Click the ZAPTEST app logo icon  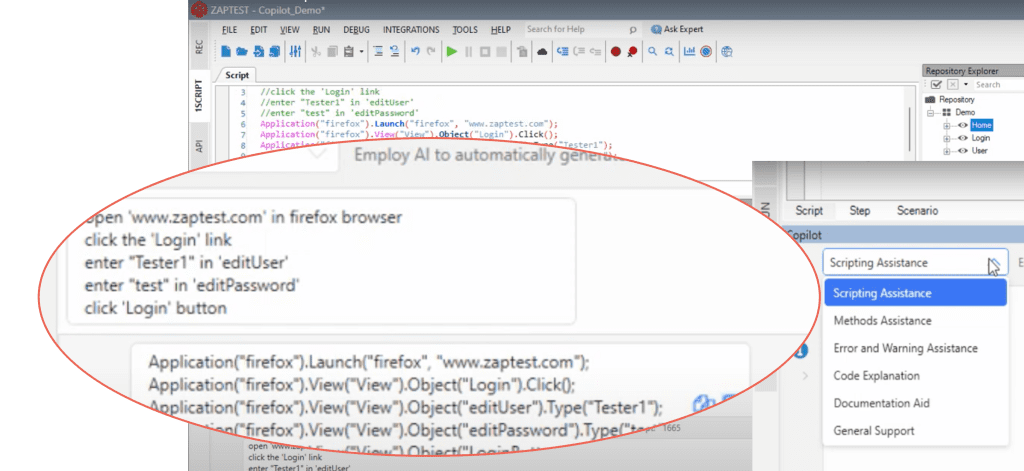pyautogui.click(x=199, y=10)
